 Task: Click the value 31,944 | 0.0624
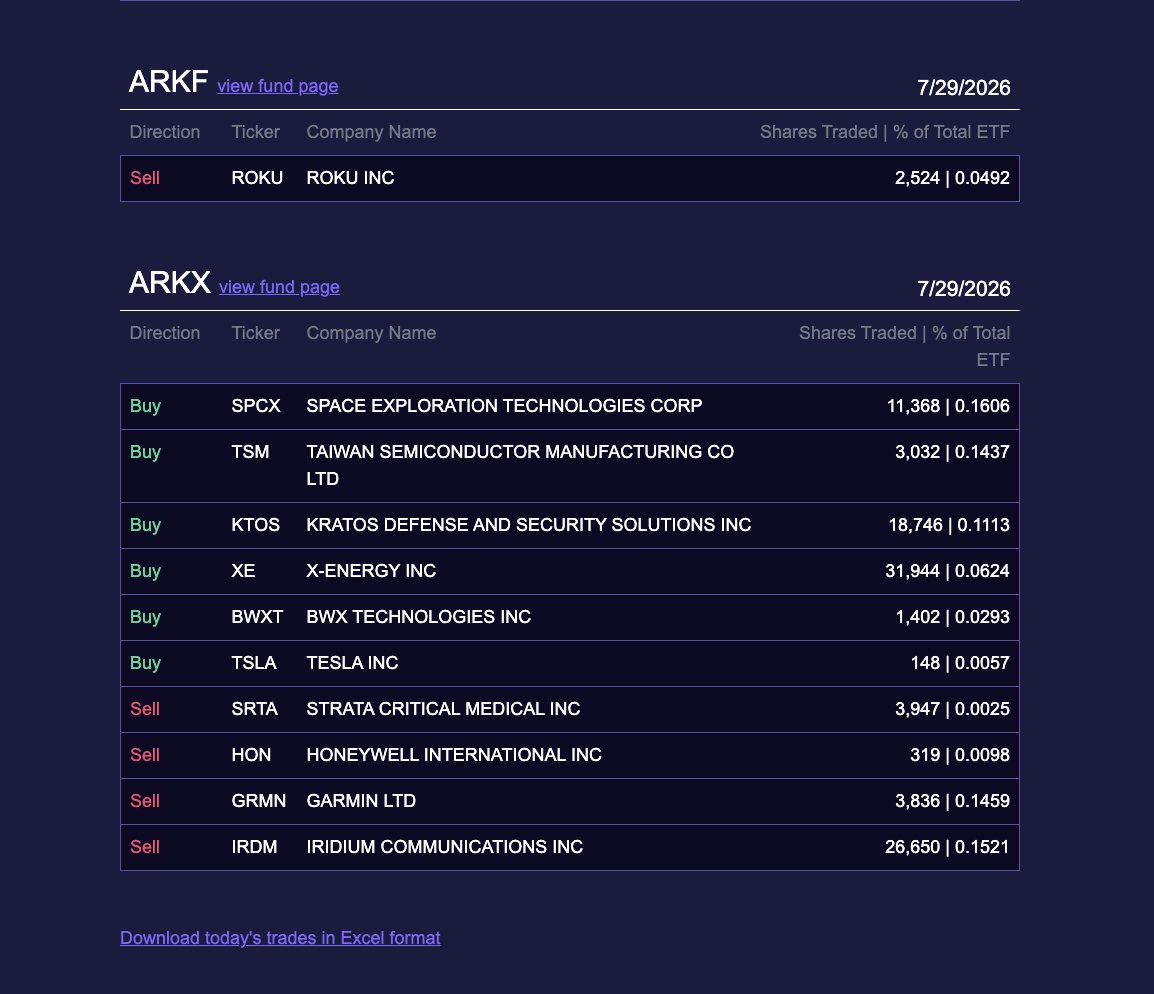[947, 571]
